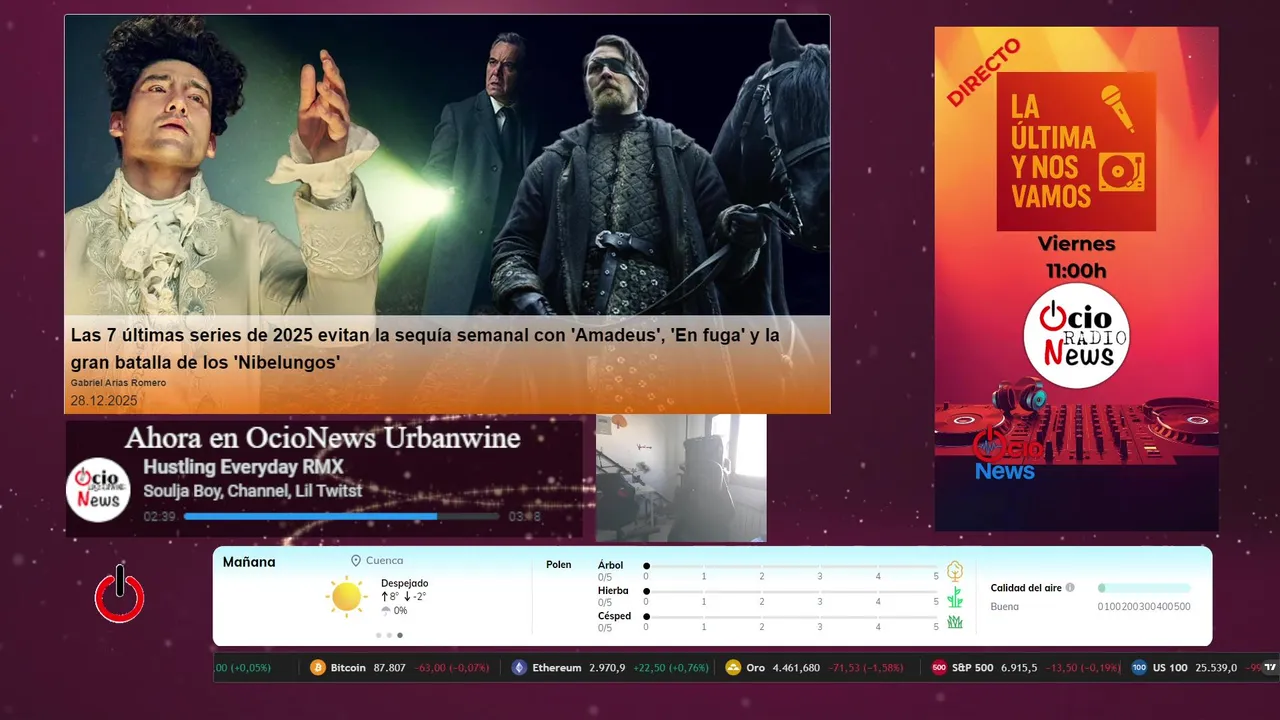Click the umbrella precipitation icon
Image resolution: width=1280 pixels, height=720 pixels.
(386, 610)
